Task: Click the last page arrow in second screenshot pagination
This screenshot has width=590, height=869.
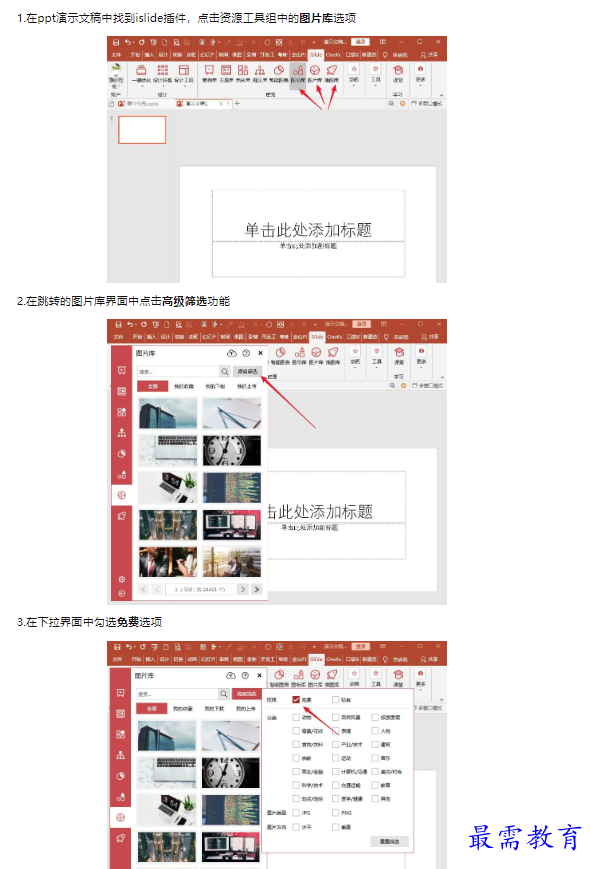Action: tap(256, 589)
